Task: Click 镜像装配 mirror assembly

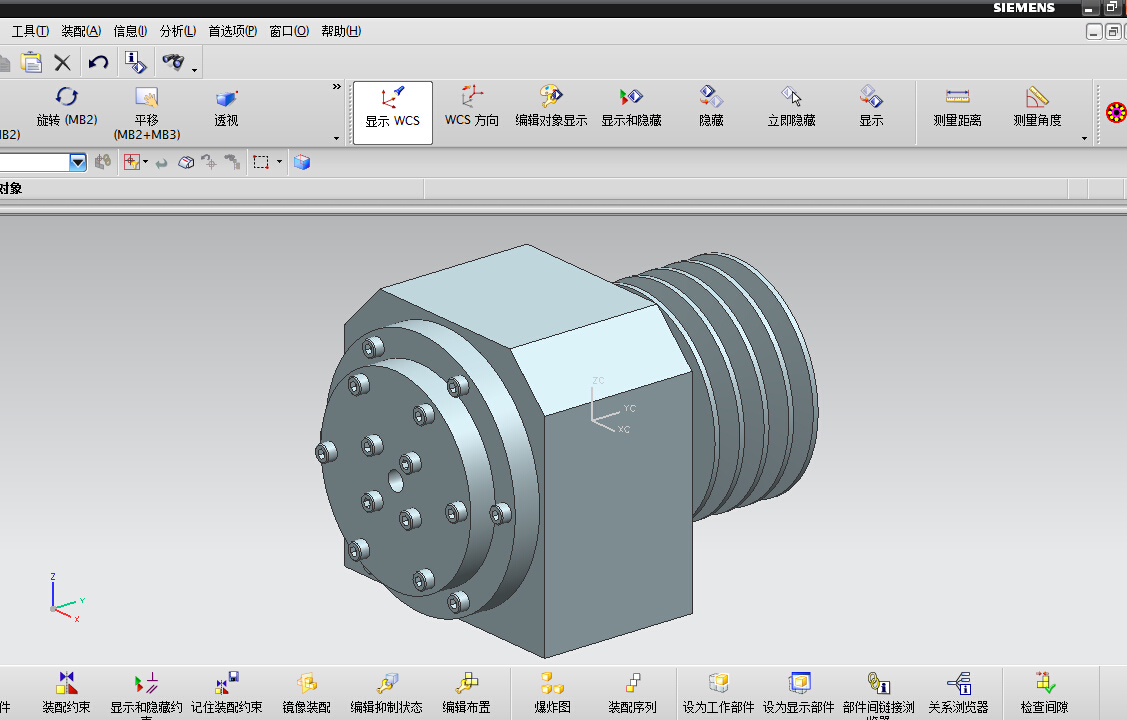Action: point(306,693)
